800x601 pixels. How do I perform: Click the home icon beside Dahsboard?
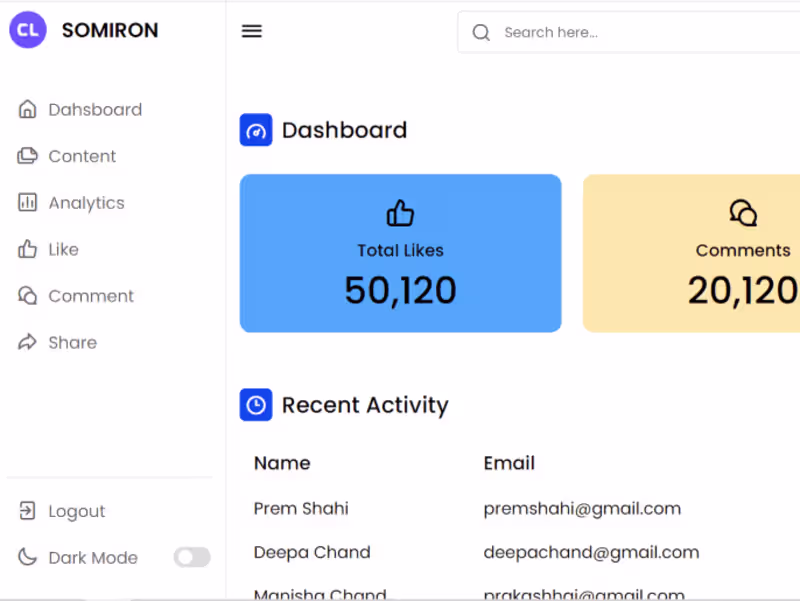pos(28,109)
